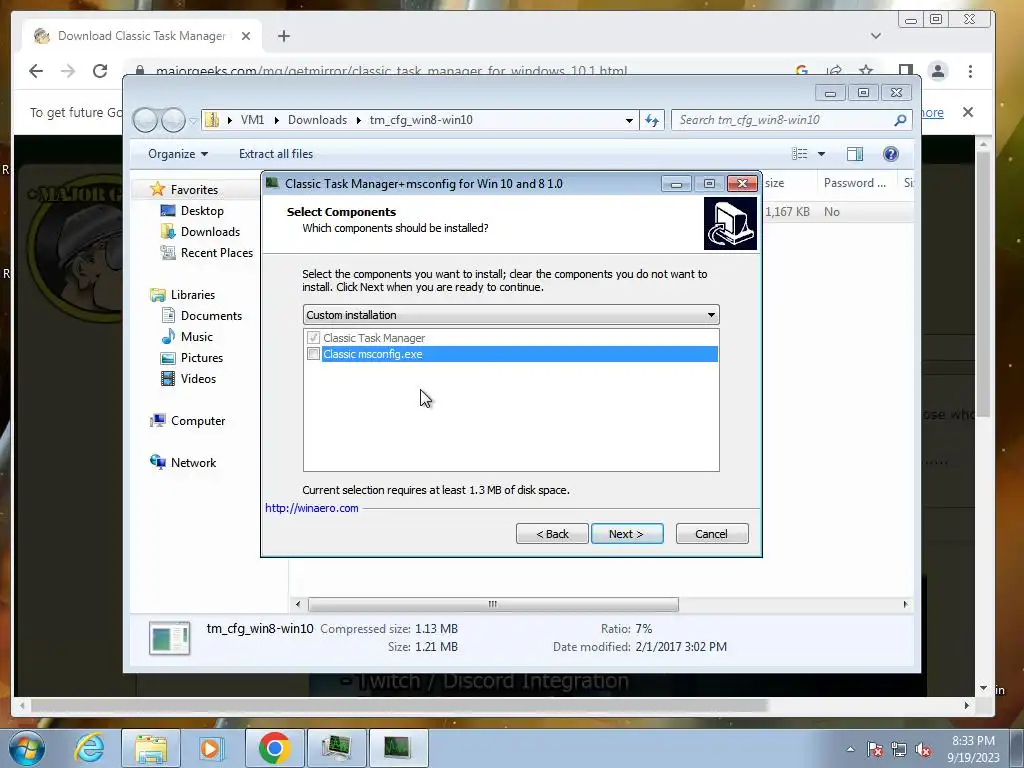
Task: Click the muted volume tray icon
Action: pos(923,750)
